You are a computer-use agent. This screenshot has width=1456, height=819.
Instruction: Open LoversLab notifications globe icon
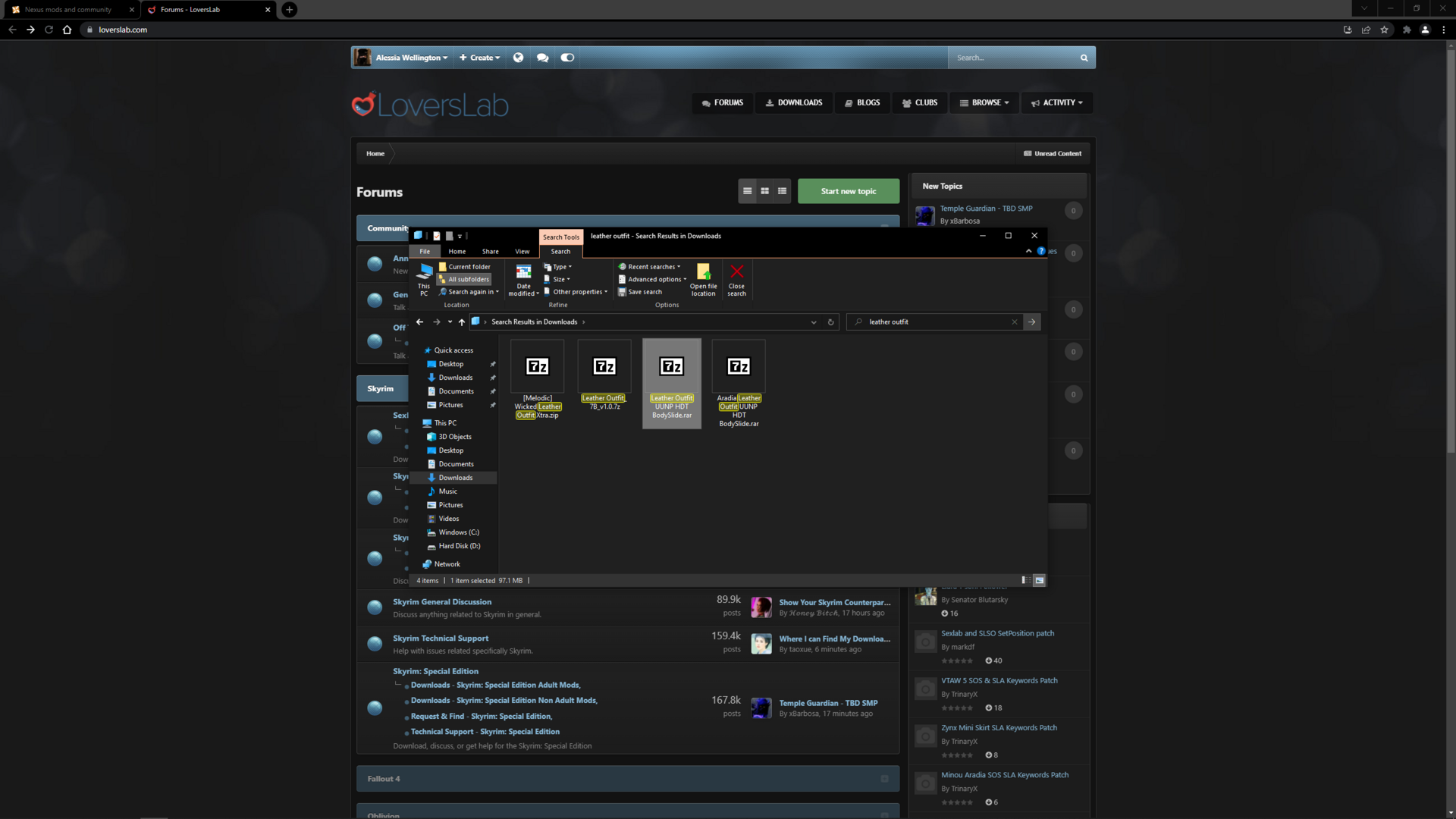pyautogui.click(x=518, y=58)
